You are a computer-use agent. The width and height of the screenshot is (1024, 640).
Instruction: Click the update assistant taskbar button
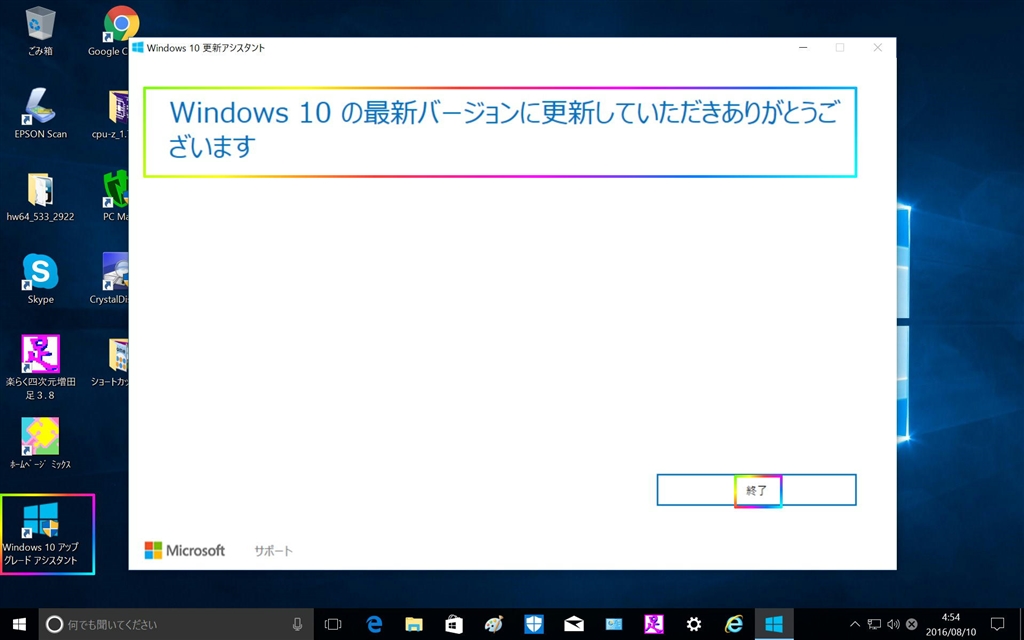click(774, 624)
